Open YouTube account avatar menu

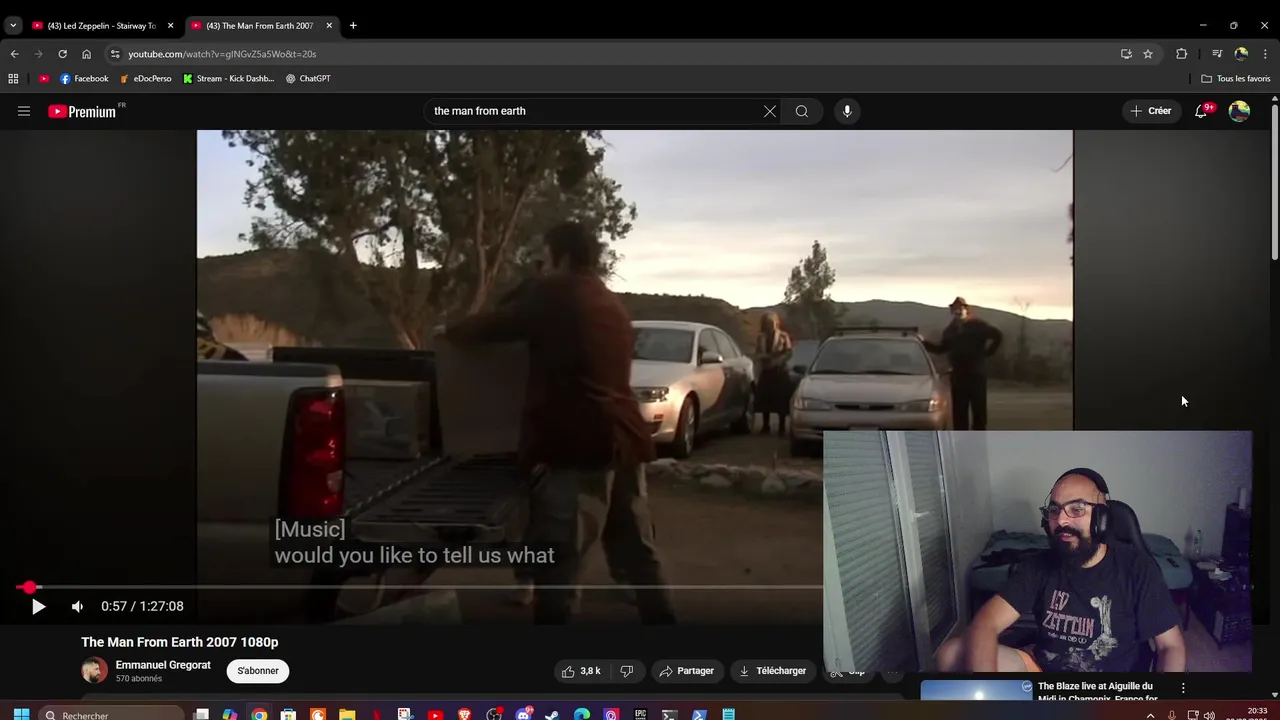pos(1239,111)
